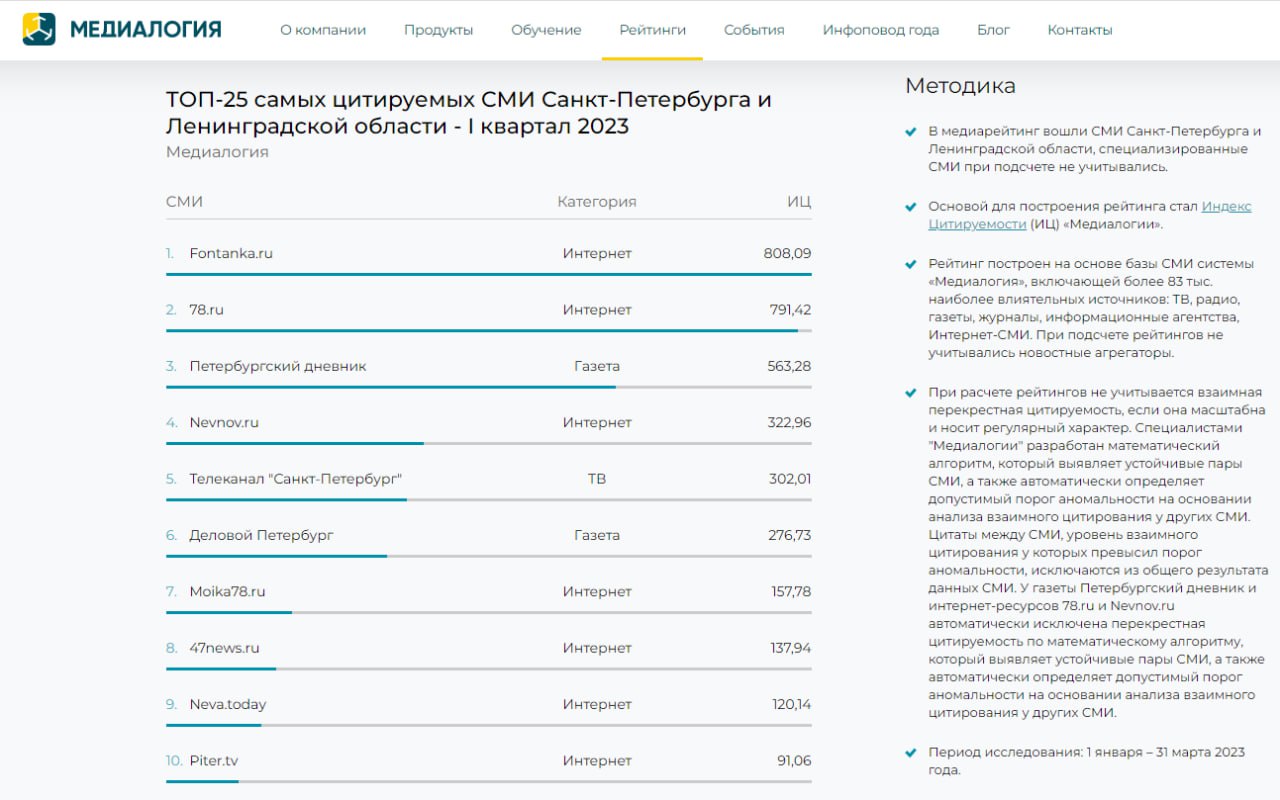Click the value 322,96
This screenshot has width=1280, height=800.
pyautogui.click(x=789, y=422)
